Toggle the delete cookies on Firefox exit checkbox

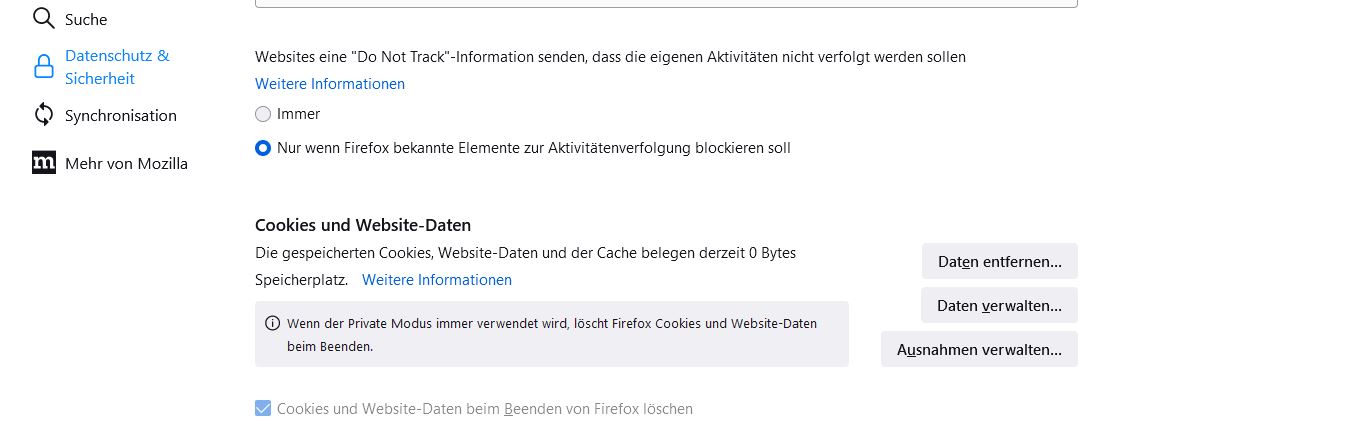pos(263,408)
